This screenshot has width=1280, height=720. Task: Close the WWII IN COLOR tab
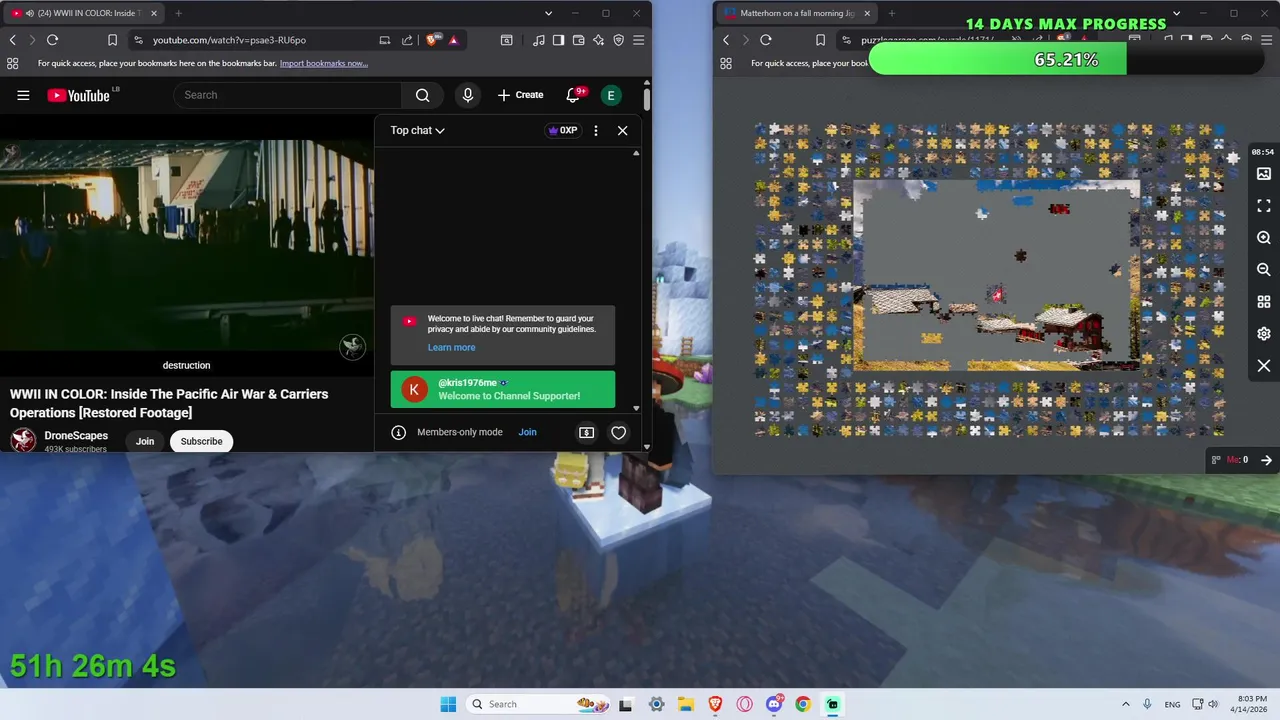point(152,13)
